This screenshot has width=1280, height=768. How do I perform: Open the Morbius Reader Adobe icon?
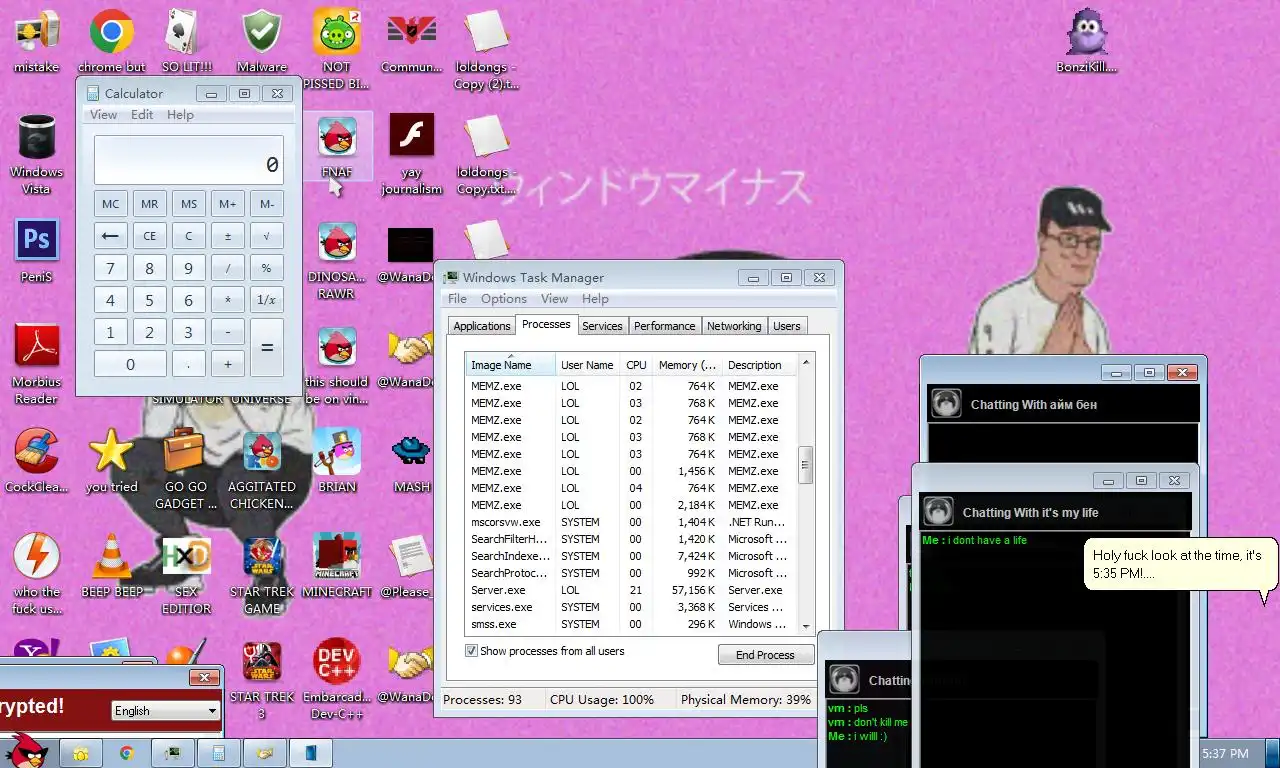click(37, 363)
